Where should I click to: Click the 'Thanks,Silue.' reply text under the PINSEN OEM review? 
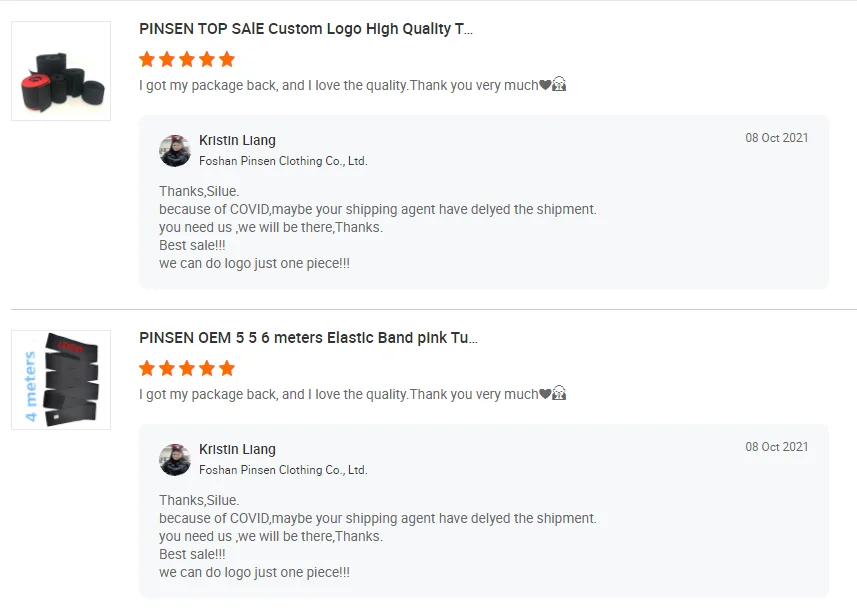coord(199,500)
